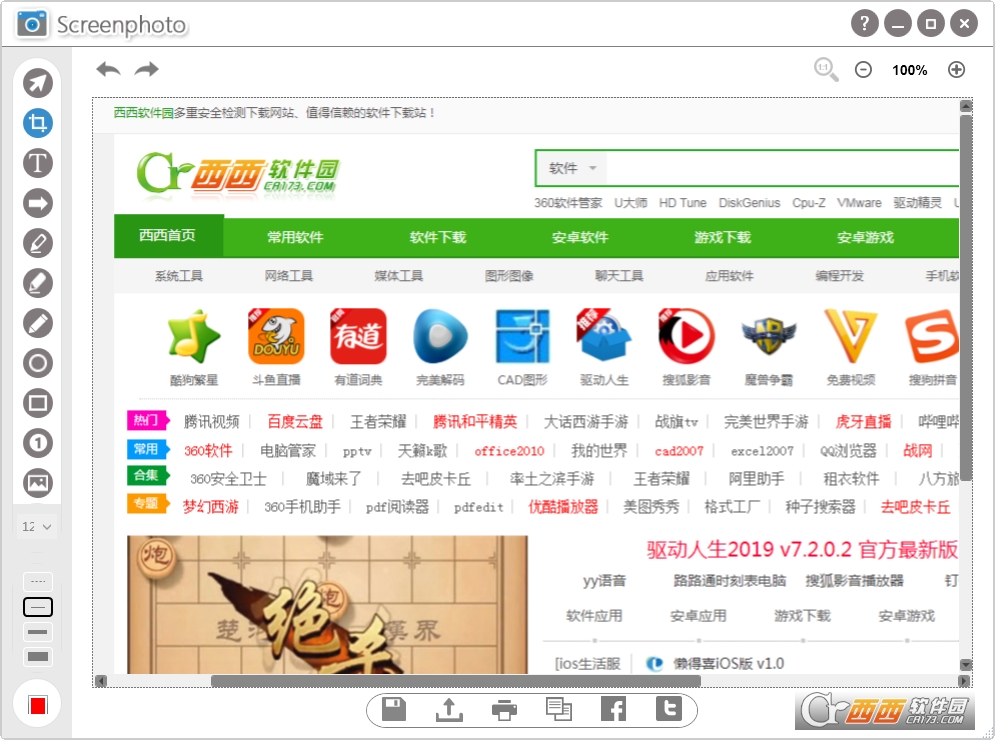This screenshot has height=740, width=995.
Task: Save the screenshot with floppy icon
Action: pos(393,709)
